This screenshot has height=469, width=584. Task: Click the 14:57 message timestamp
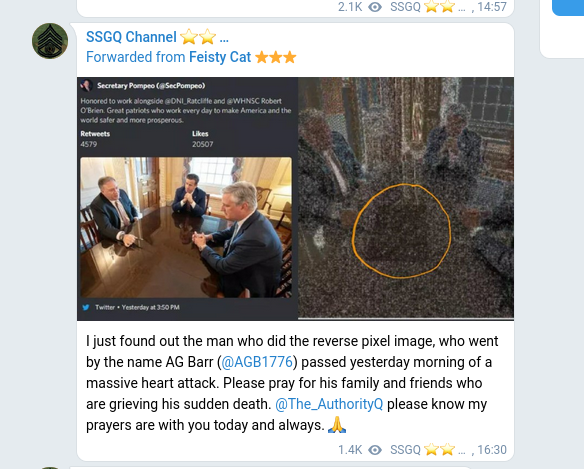pos(492,7)
